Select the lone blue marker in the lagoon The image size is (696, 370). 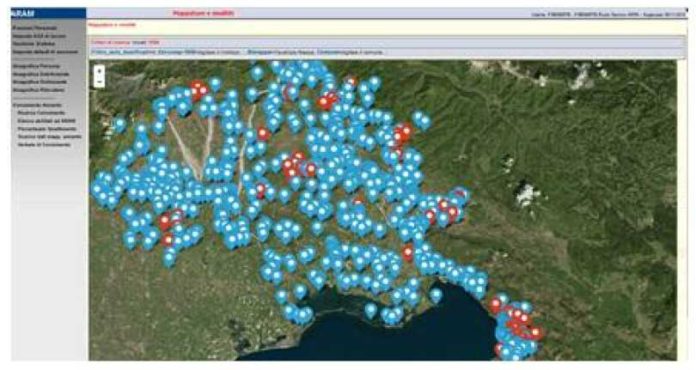tap(370, 310)
